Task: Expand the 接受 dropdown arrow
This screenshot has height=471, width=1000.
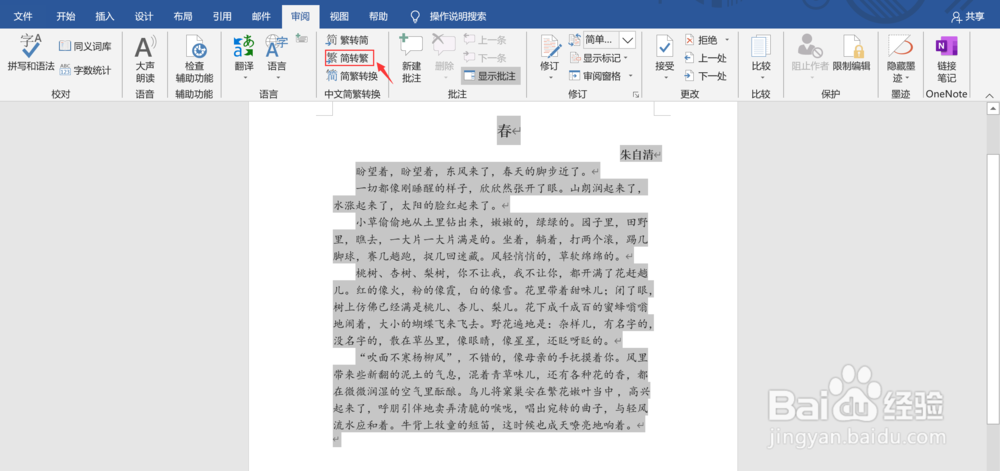Action: pos(665,79)
